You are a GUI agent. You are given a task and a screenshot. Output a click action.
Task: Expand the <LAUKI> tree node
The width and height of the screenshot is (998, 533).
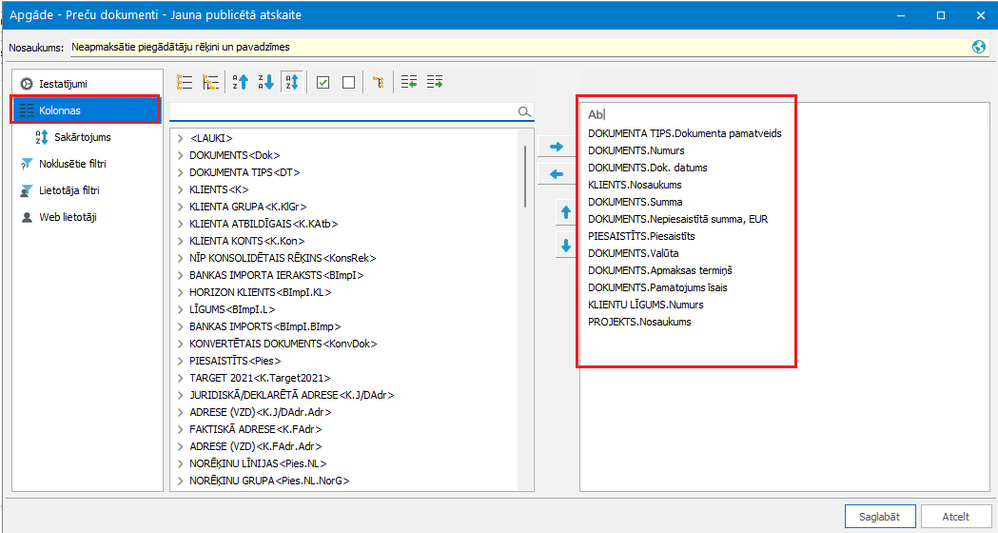[181, 138]
